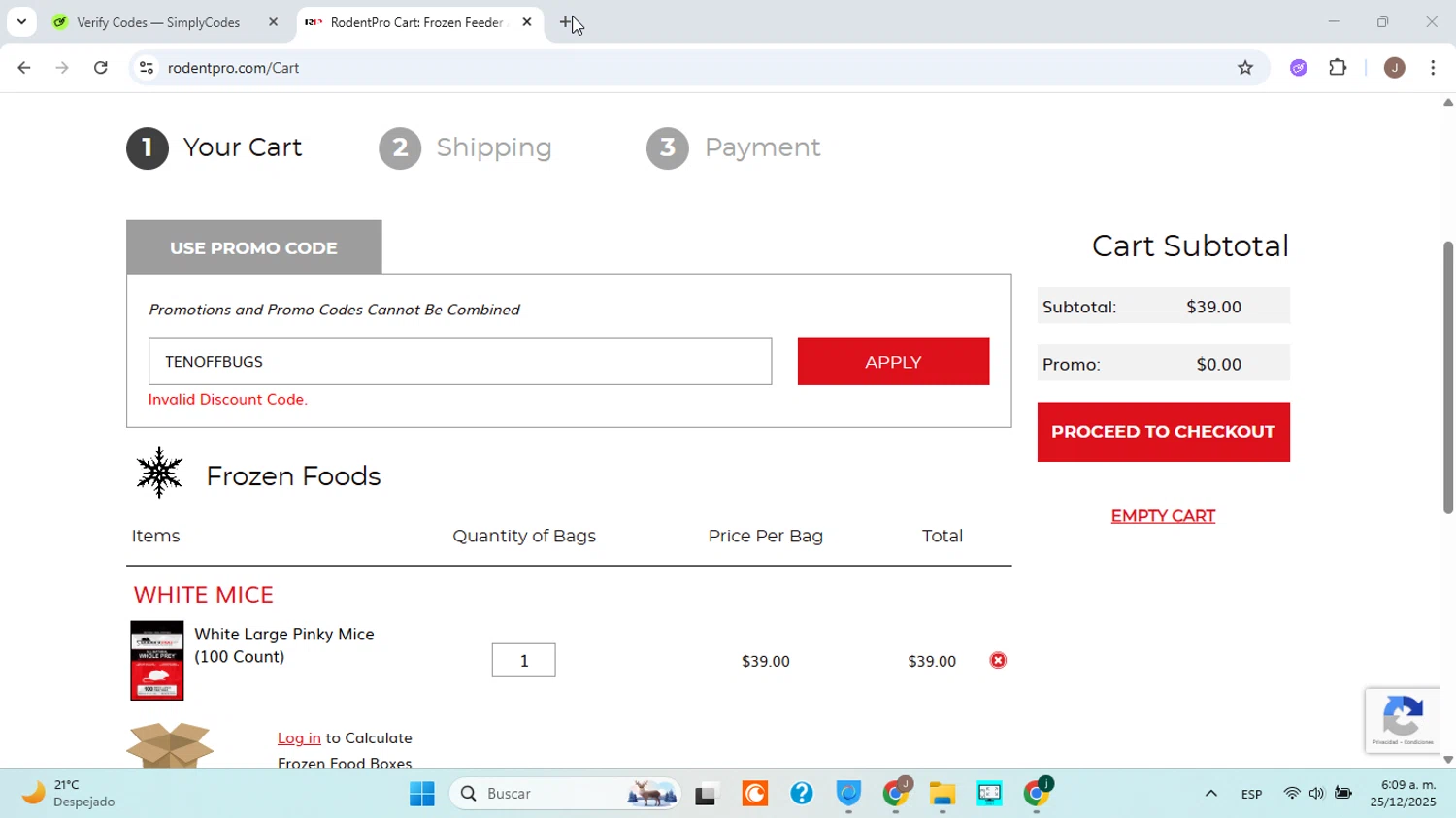Screen dimensions: 1456x818
Task: Click the scrollbar up arrow
Action: click(1448, 102)
